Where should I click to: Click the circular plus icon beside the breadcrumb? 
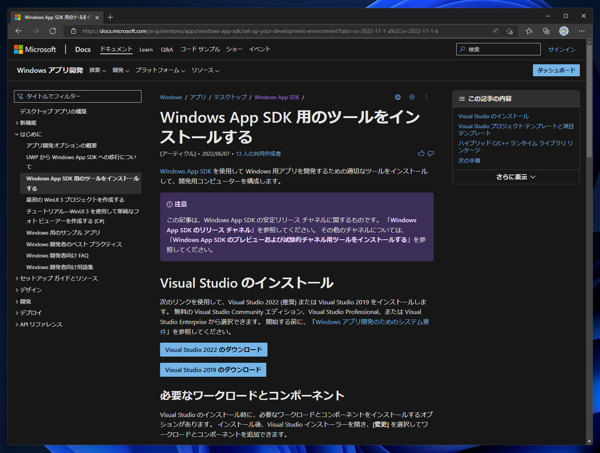tap(412, 97)
